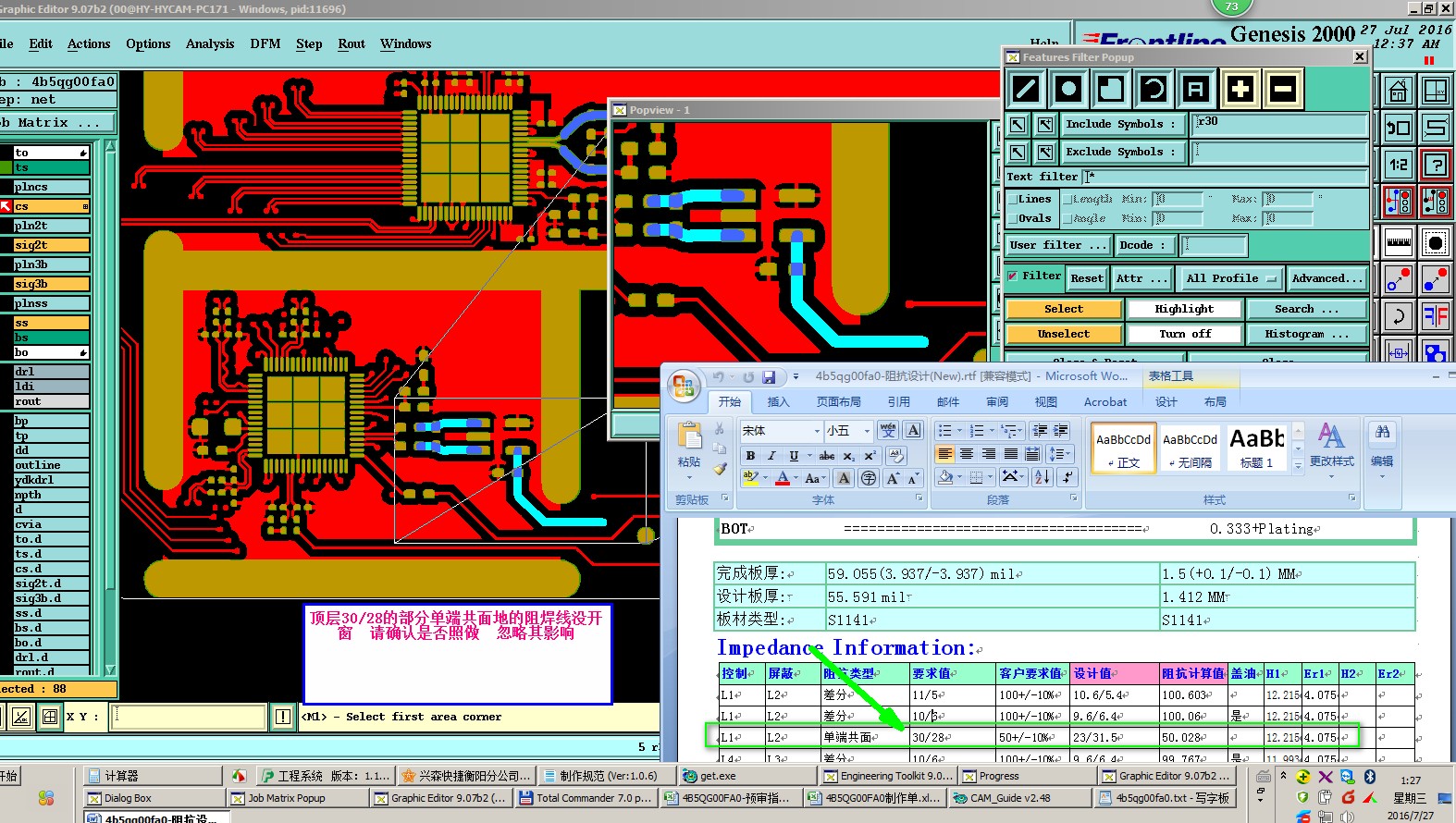
Task: Switch to the Acrobat tab in Word
Action: (1105, 401)
